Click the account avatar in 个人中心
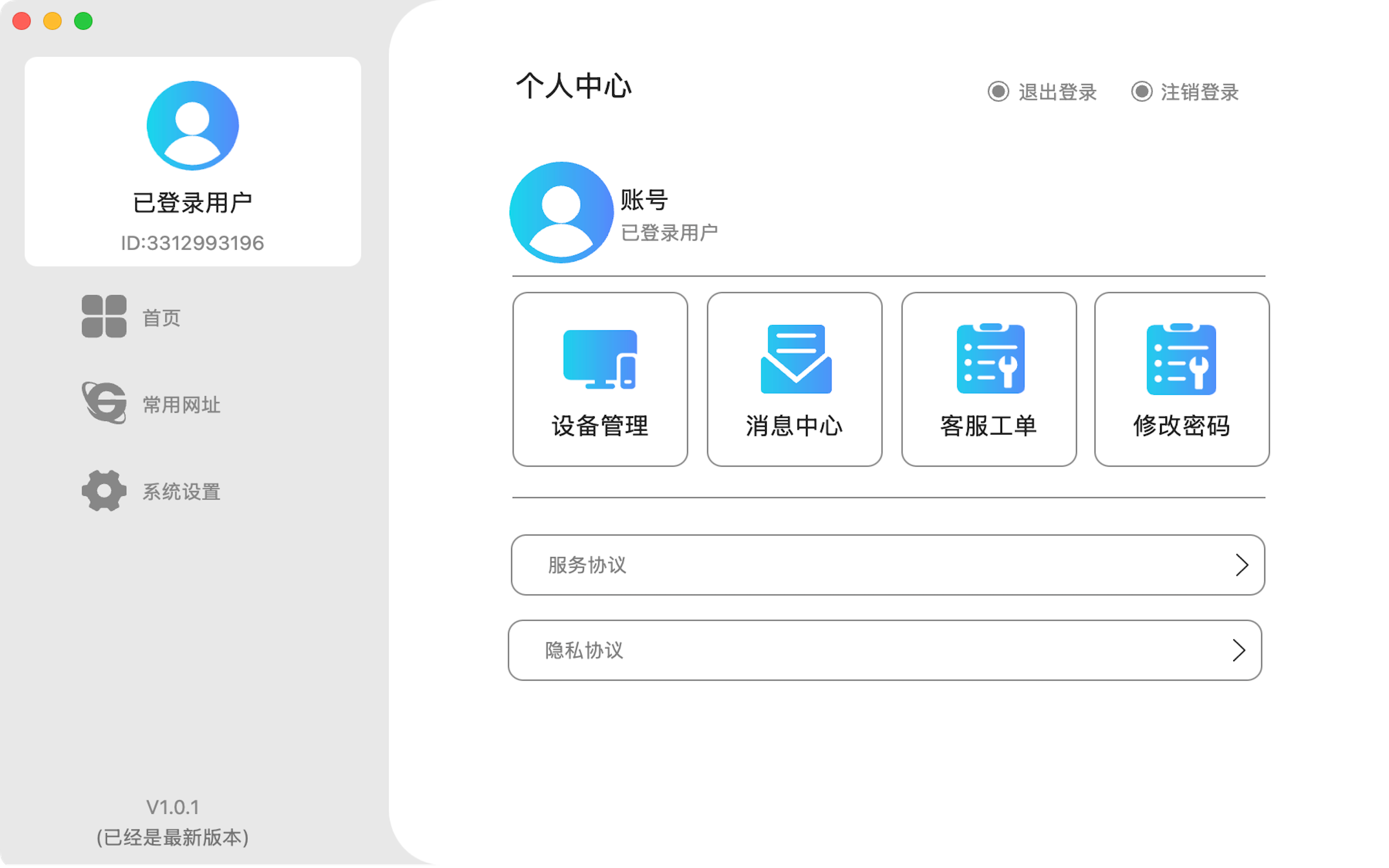The height and width of the screenshot is (868, 1389). click(562, 213)
